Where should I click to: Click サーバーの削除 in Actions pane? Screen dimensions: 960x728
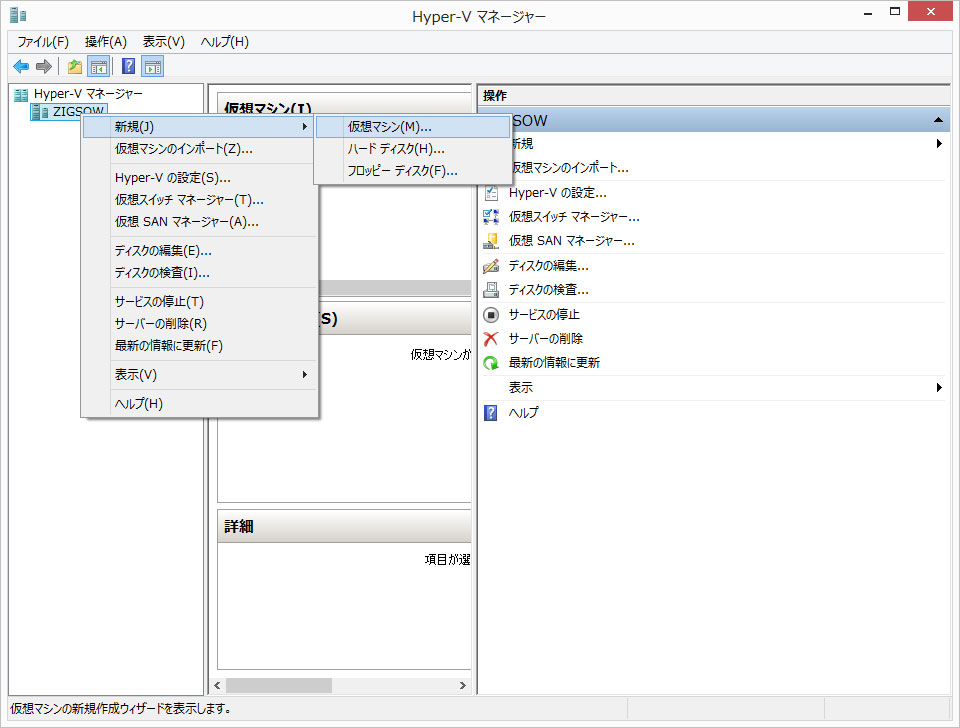(x=546, y=339)
